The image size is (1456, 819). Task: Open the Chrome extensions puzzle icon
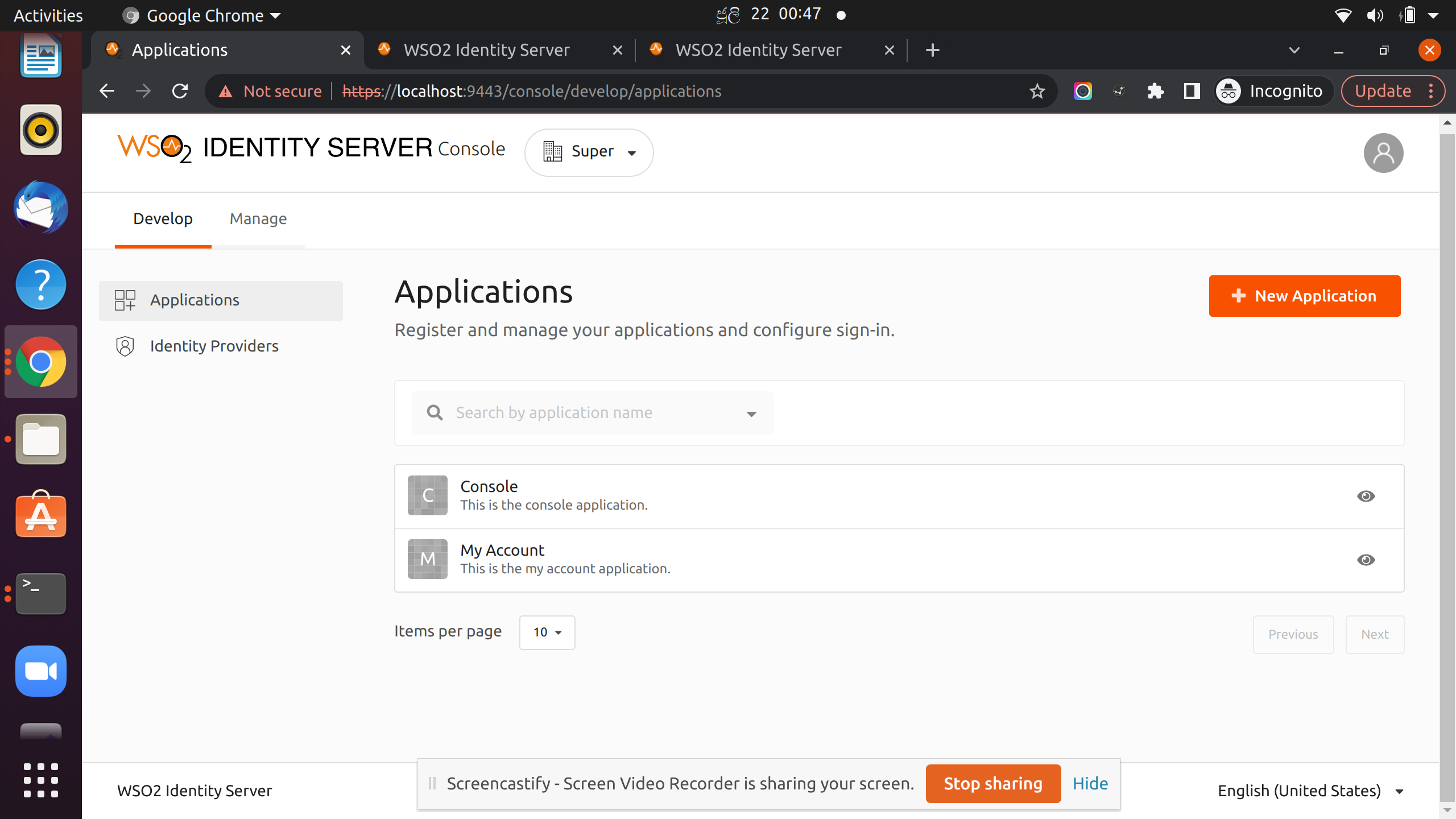(1155, 91)
